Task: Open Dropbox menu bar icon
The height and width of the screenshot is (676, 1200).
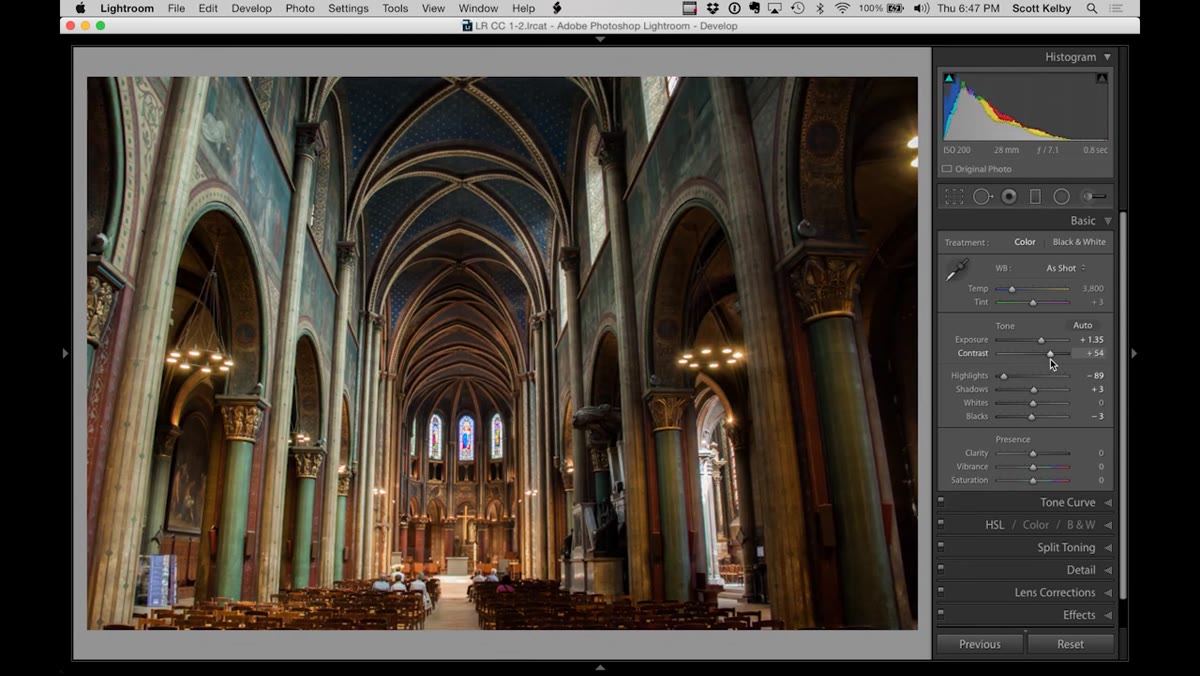Action: [x=712, y=8]
